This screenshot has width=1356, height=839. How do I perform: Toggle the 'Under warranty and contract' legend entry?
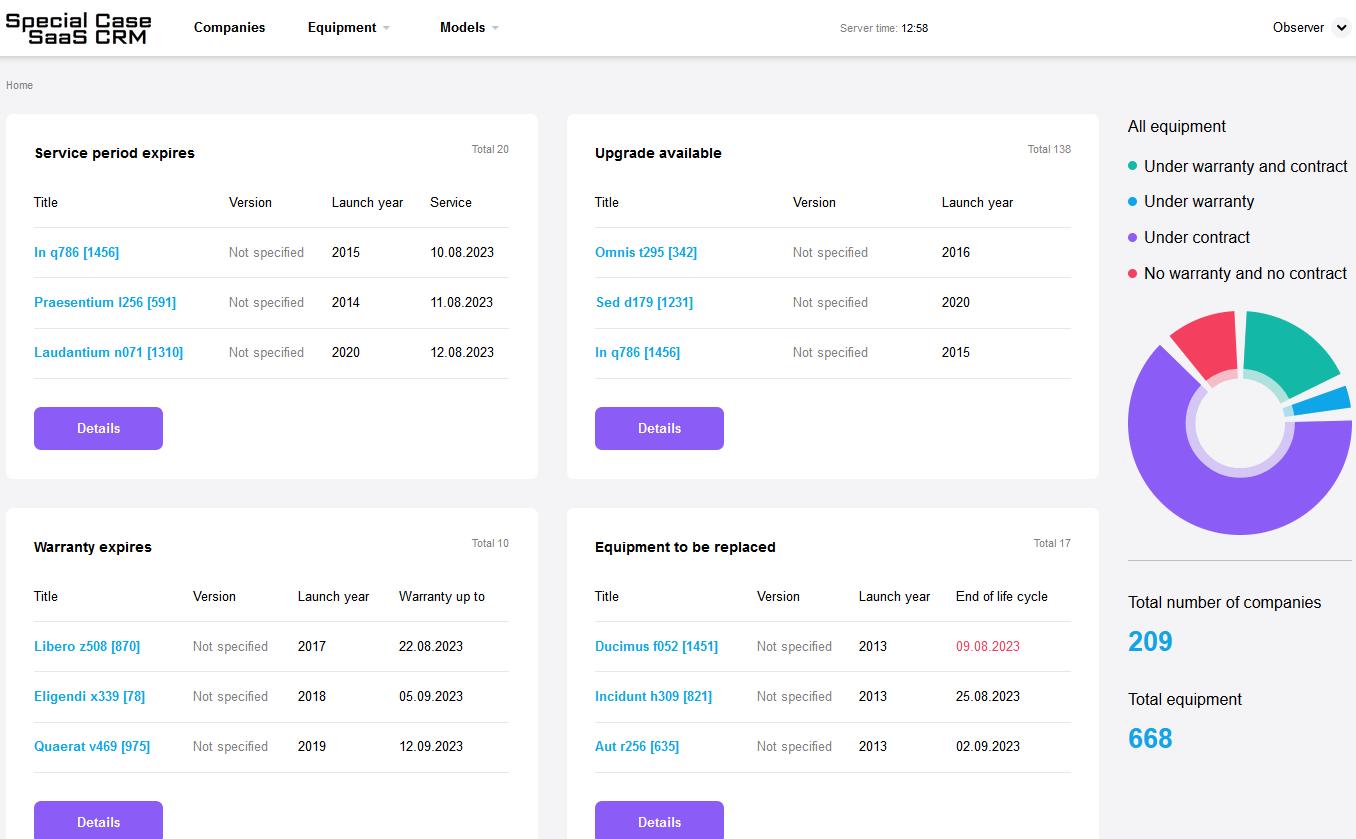(x=1245, y=167)
